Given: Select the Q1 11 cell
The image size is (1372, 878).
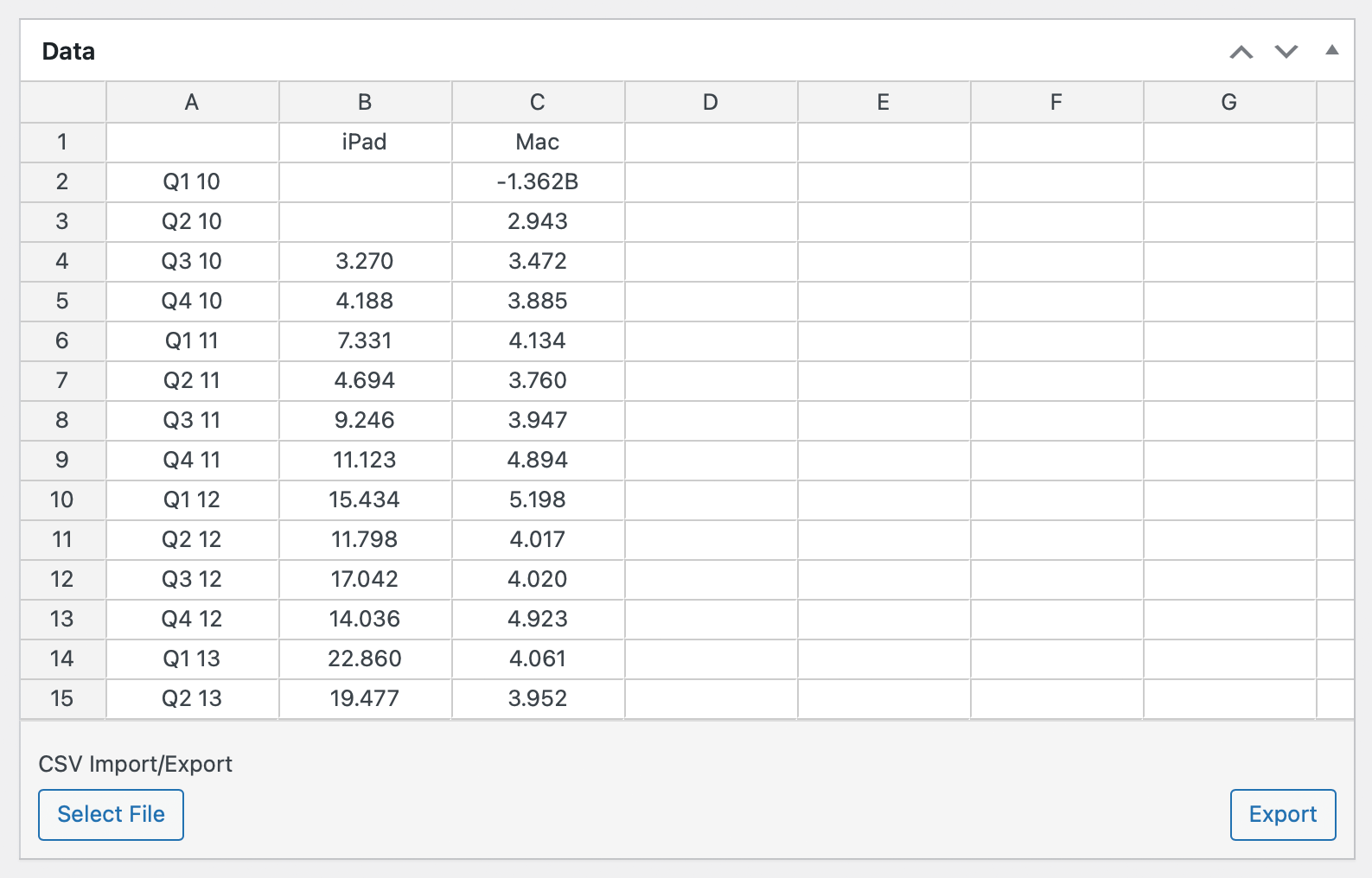Looking at the screenshot, I should click(192, 340).
